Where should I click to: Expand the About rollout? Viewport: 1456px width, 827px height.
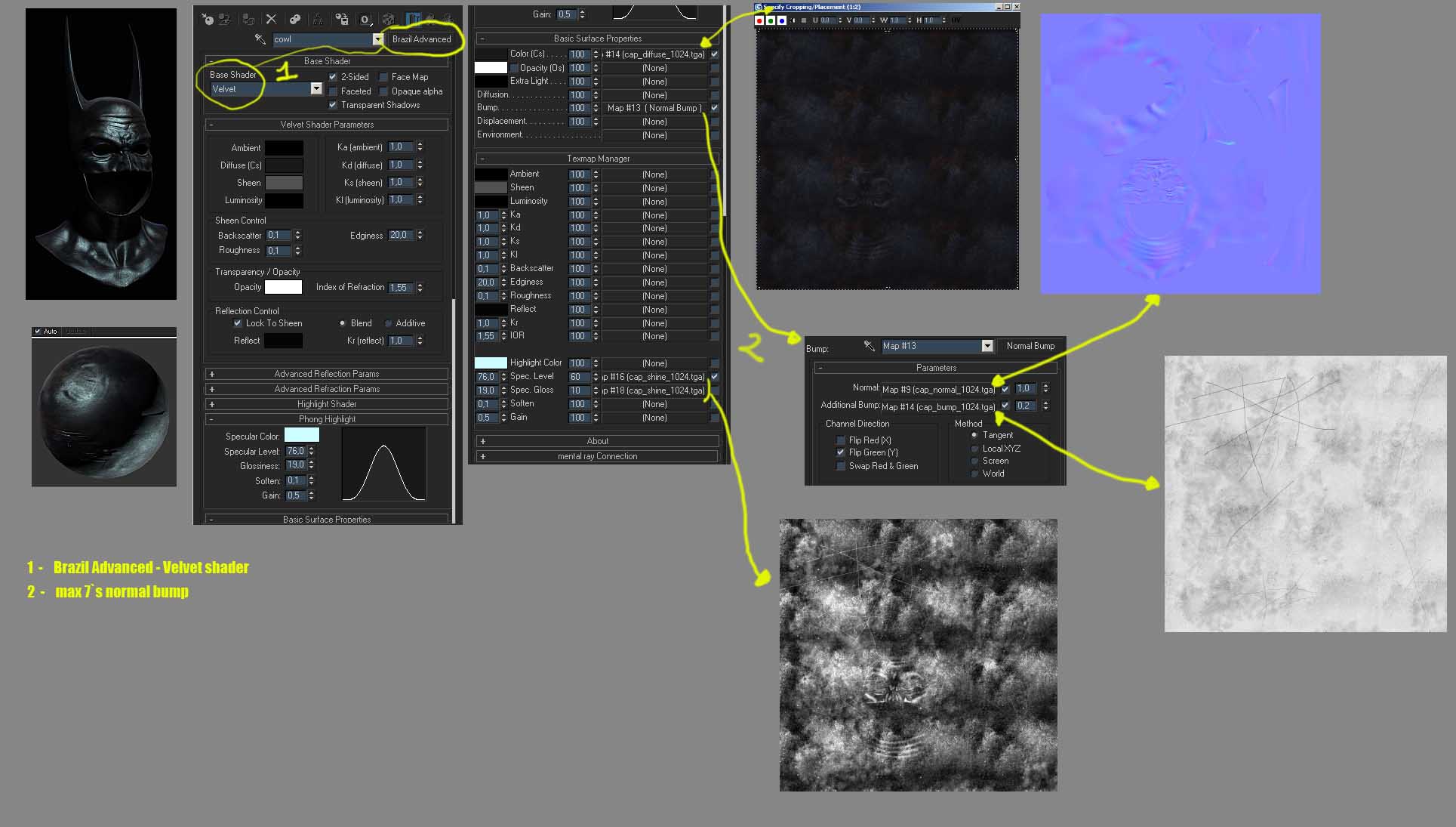pos(598,441)
